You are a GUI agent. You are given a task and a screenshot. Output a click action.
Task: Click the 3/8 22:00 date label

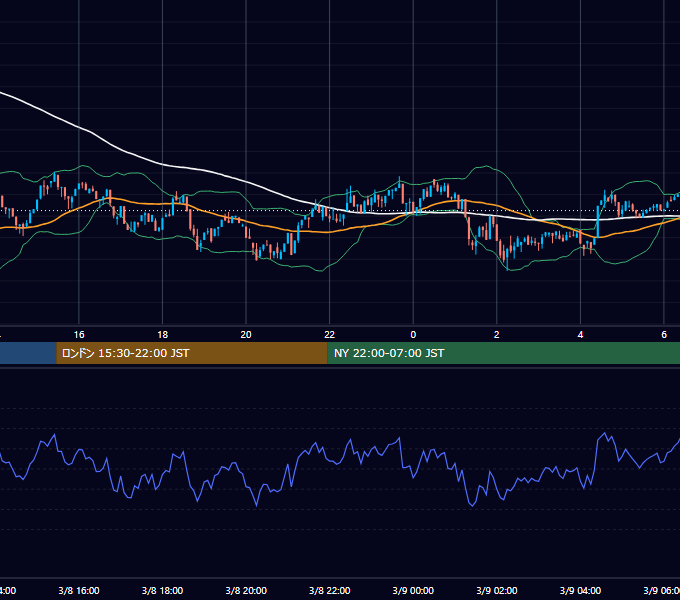pyautogui.click(x=330, y=590)
